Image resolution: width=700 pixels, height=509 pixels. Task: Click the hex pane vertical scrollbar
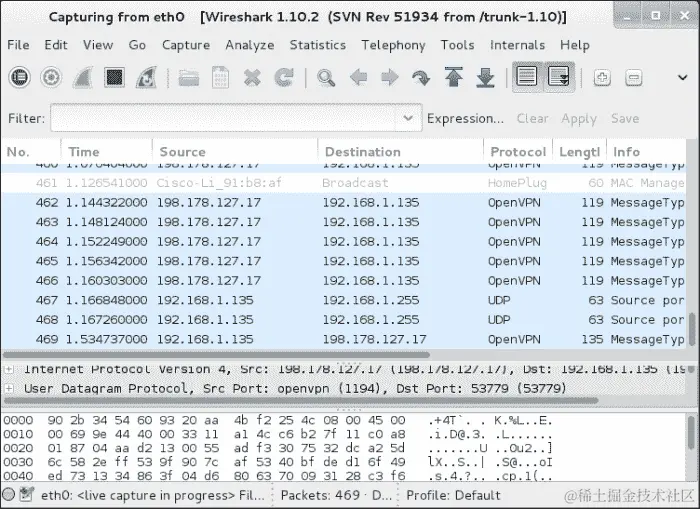(x=692, y=433)
